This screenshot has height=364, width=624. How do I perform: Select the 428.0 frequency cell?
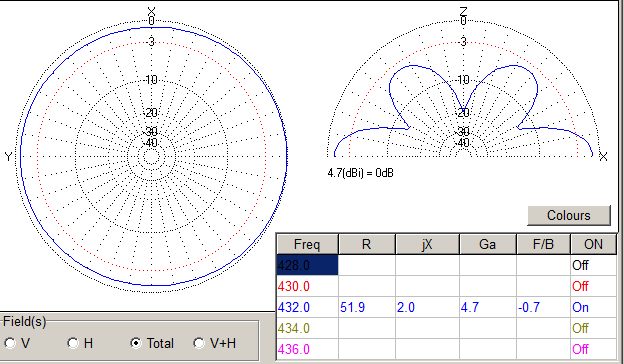pyautogui.click(x=307, y=265)
